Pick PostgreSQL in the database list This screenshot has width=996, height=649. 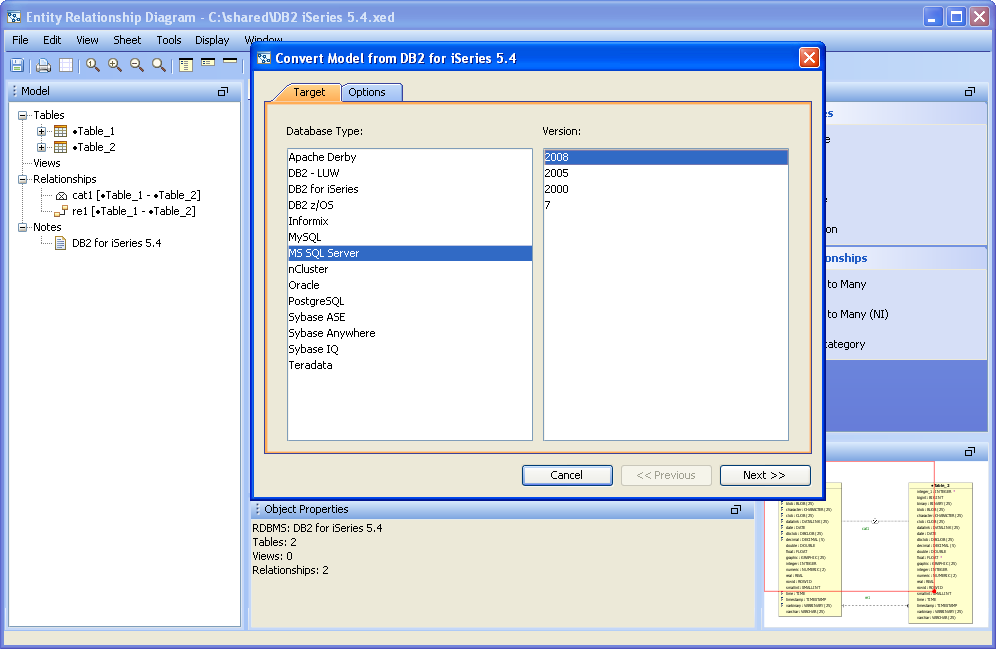click(410, 301)
